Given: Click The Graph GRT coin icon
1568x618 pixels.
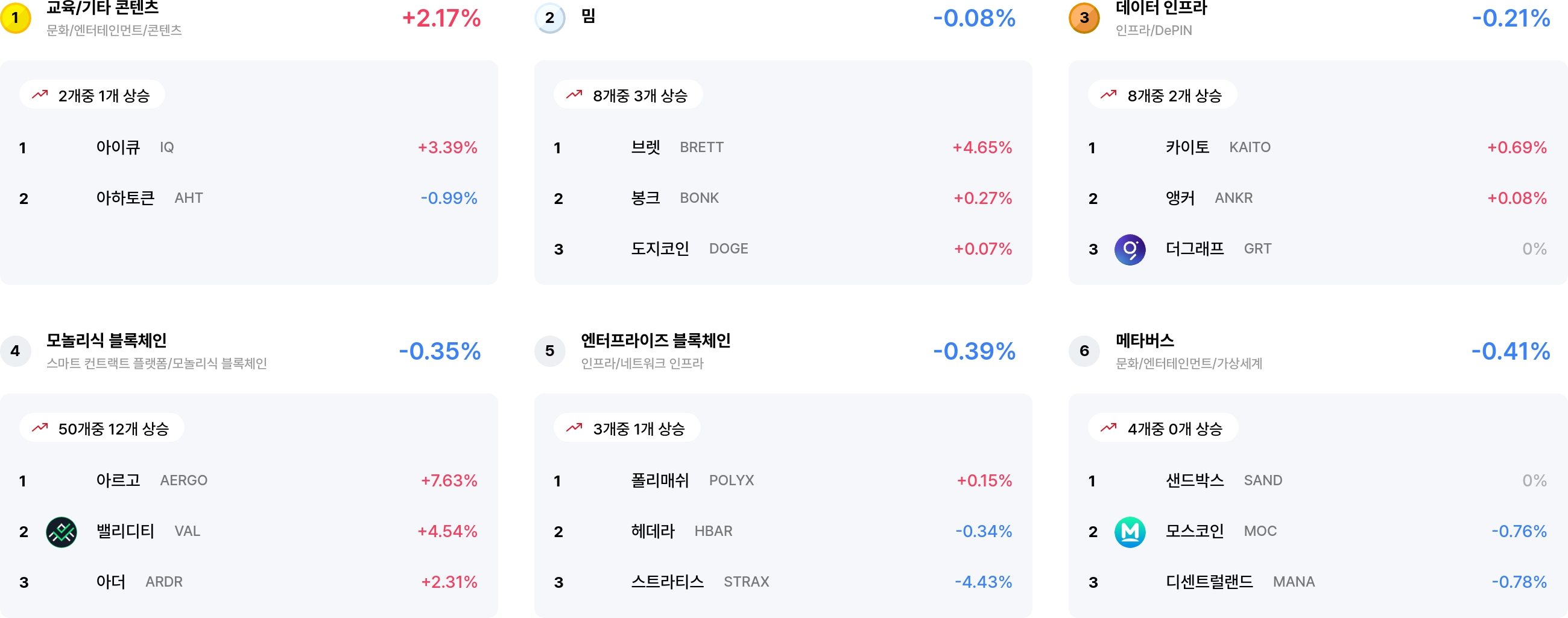Looking at the screenshot, I should pos(1130,249).
